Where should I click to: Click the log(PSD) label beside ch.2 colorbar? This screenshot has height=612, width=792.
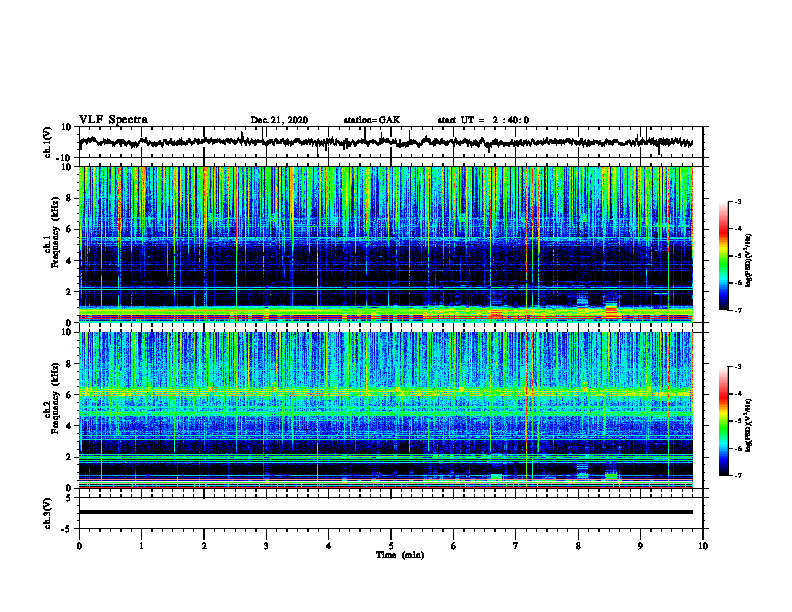[749, 425]
